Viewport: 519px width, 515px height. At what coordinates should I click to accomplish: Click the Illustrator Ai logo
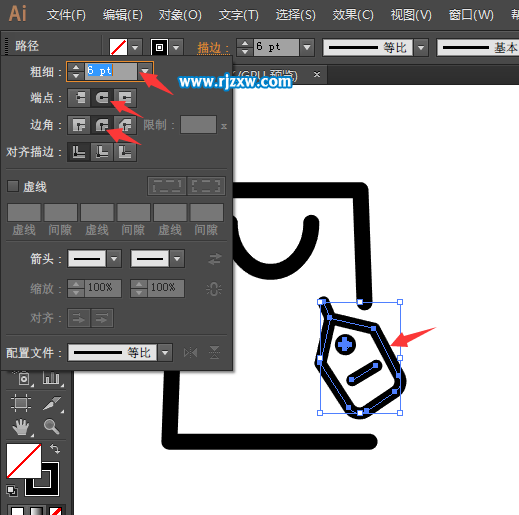click(18, 14)
